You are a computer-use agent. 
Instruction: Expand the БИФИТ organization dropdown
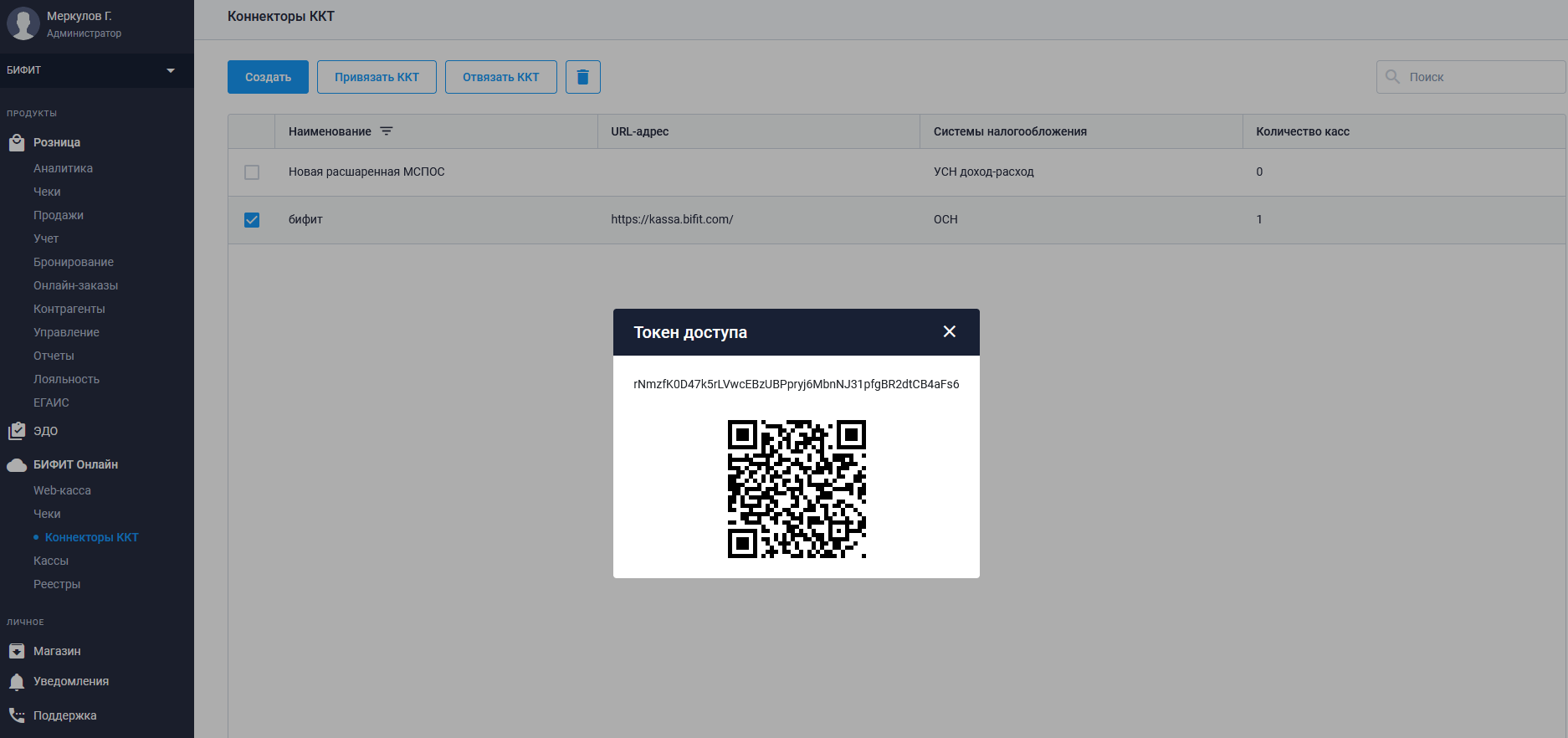click(x=171, y=70)
